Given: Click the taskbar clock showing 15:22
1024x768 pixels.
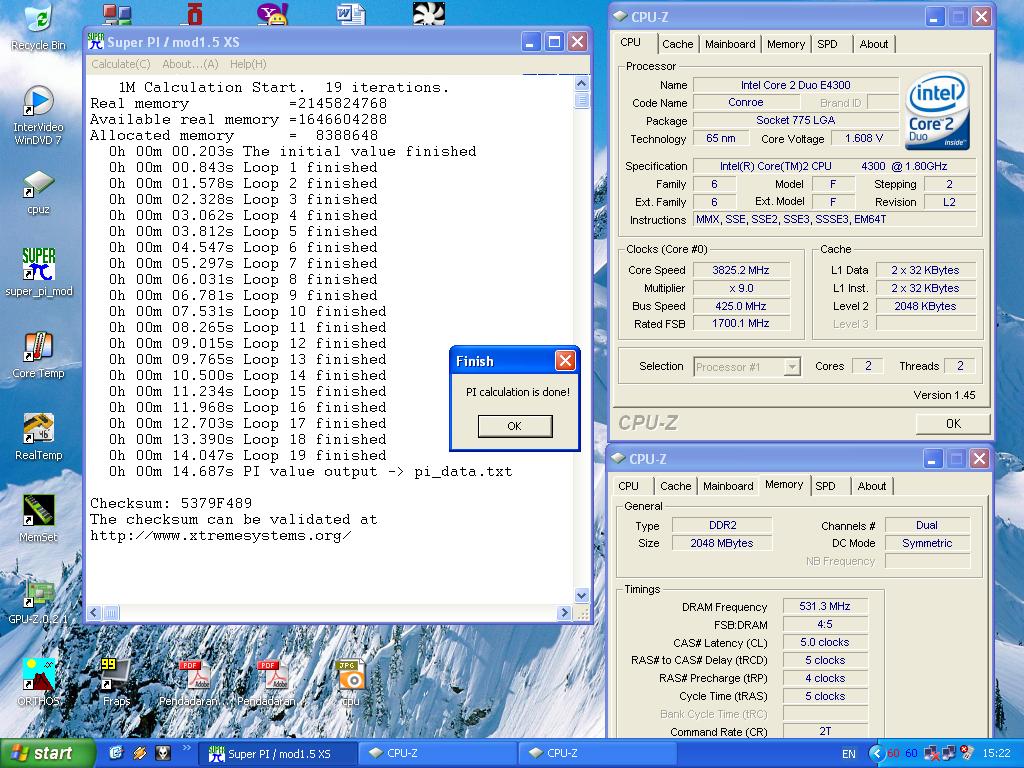Looking at the screenshot, I should click(x=996, y=754).
